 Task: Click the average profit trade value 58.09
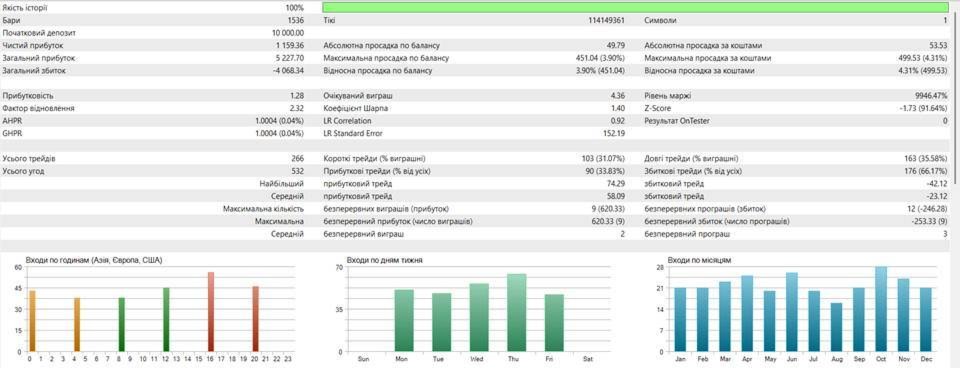click(615, 196)
